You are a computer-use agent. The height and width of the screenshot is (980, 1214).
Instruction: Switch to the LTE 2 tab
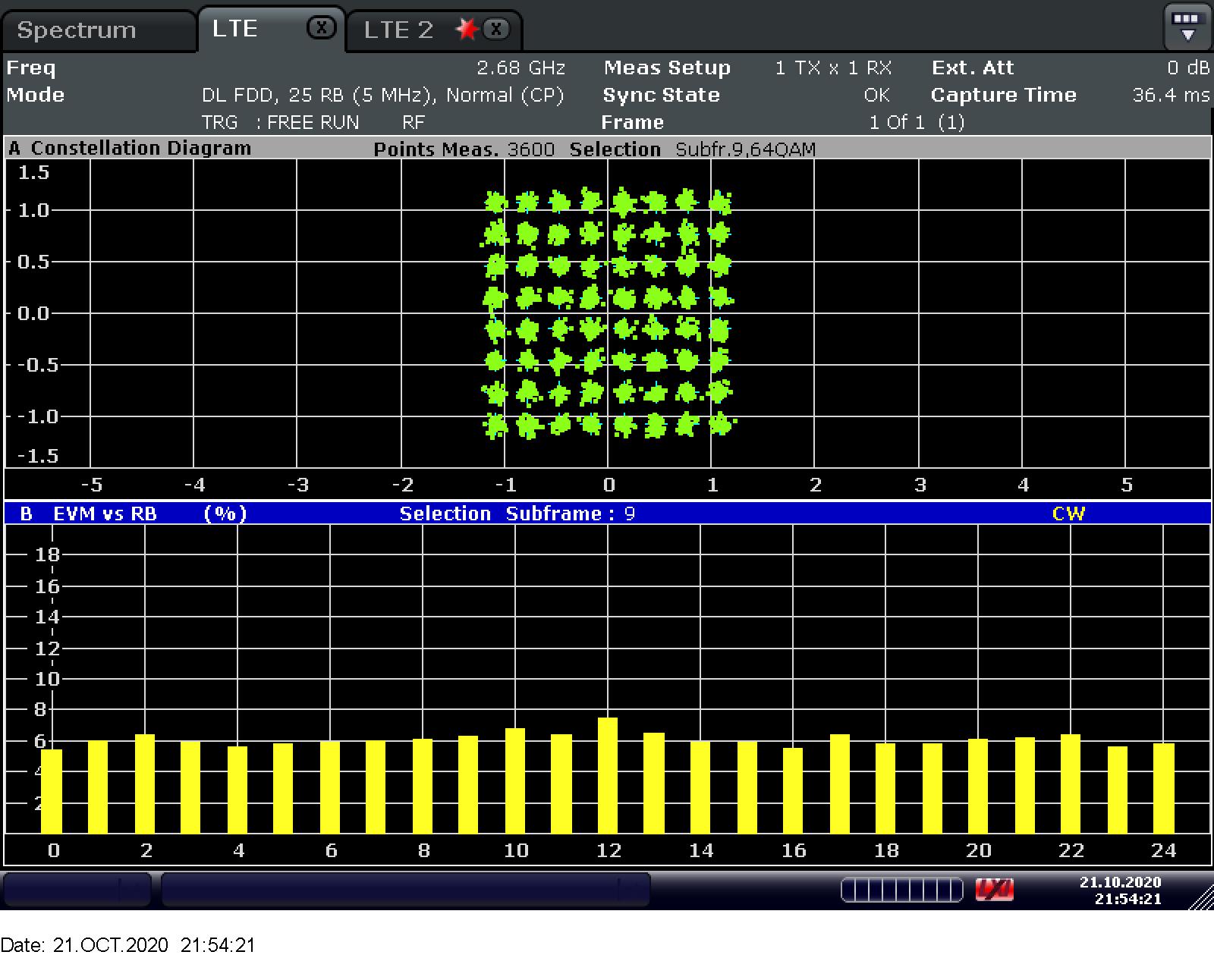[398, 30]
